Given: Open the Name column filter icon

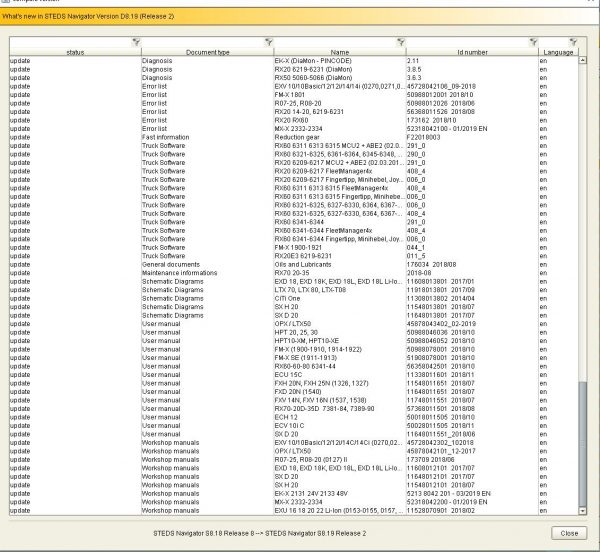Looking at the screenshot, I should click(x=401, y=42).
